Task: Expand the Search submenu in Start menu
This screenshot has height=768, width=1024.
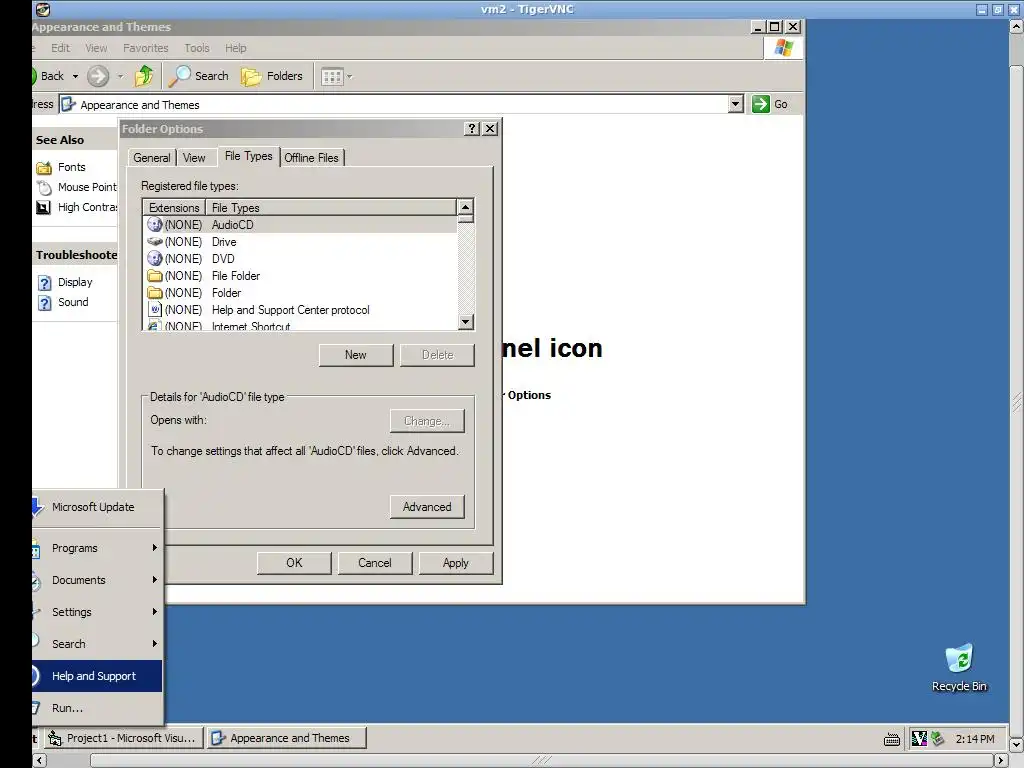Action: pos(97,644)
